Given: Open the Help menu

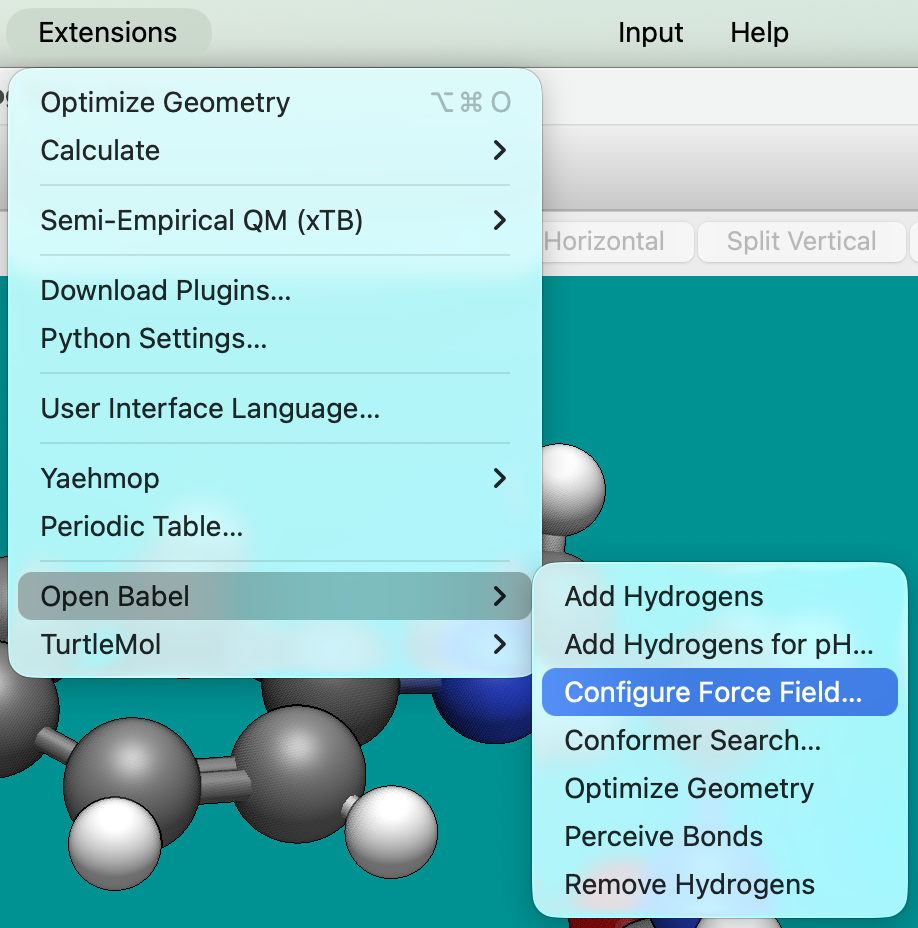Looking at the screenshot, I should pos(759,32).
